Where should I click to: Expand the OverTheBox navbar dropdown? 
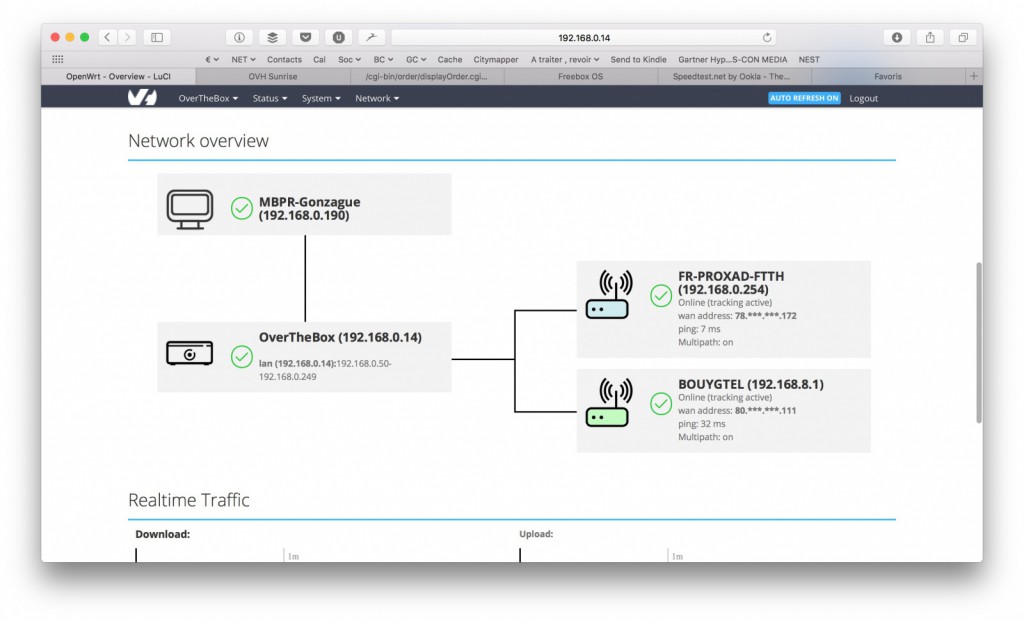208,98
